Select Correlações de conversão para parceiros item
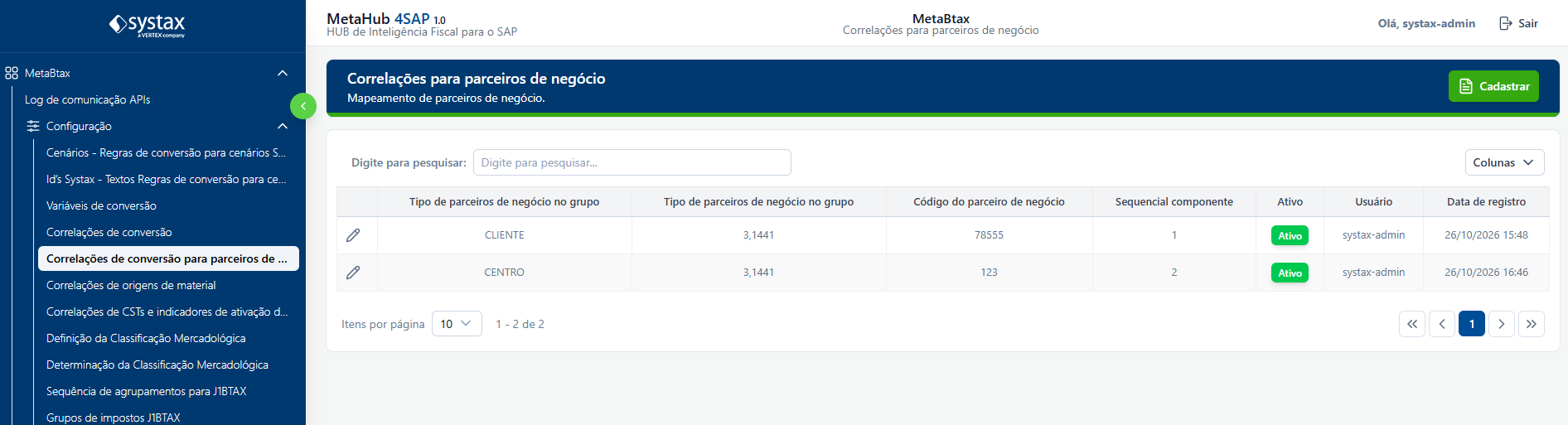This screenshot has width=1568, height=425. coord(168,258)
